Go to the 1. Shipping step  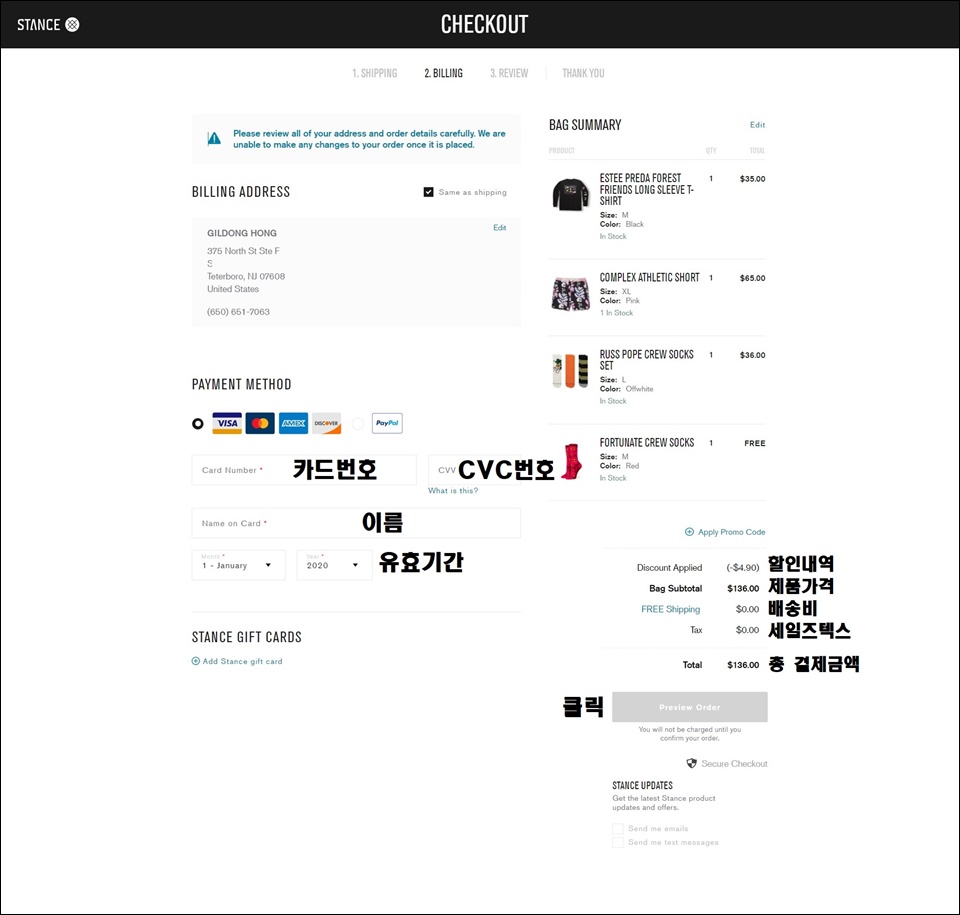click(375, 73)
